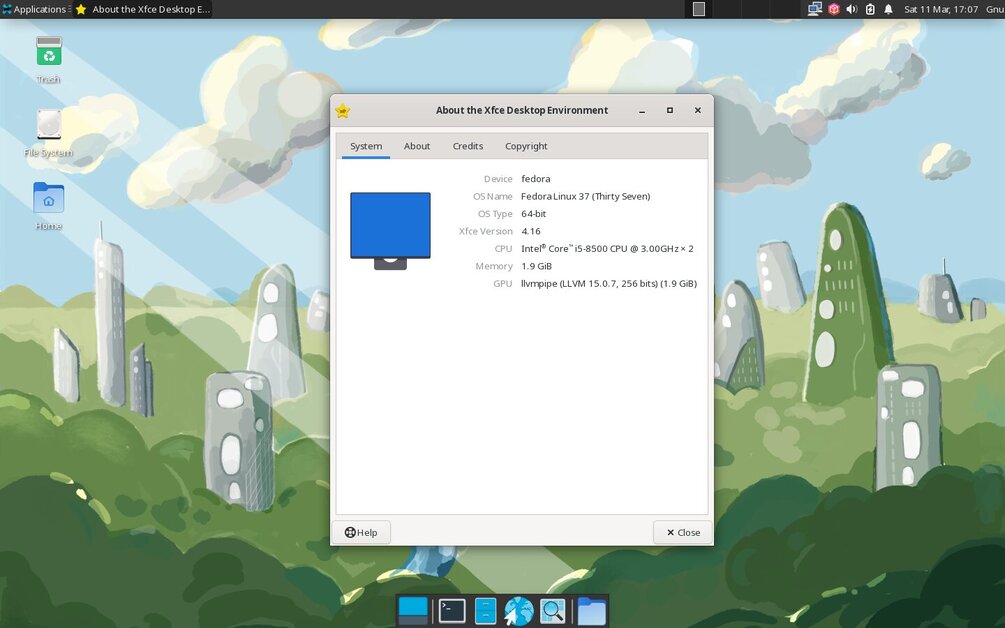
Task: Open the Applications menu in the top panel
Action: (x=34, y=9)
